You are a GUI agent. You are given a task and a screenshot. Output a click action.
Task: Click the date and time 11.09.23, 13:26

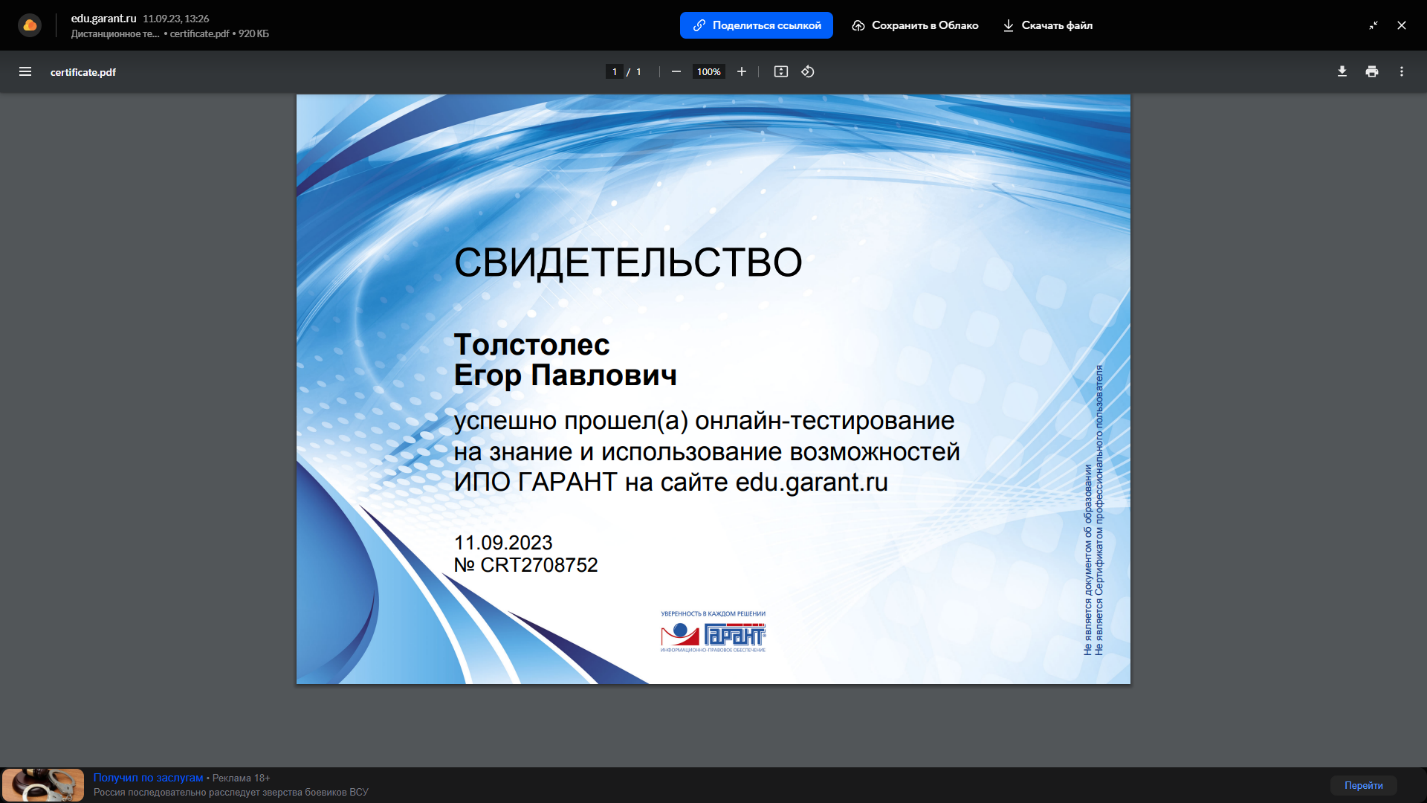[x=176, y=18]
